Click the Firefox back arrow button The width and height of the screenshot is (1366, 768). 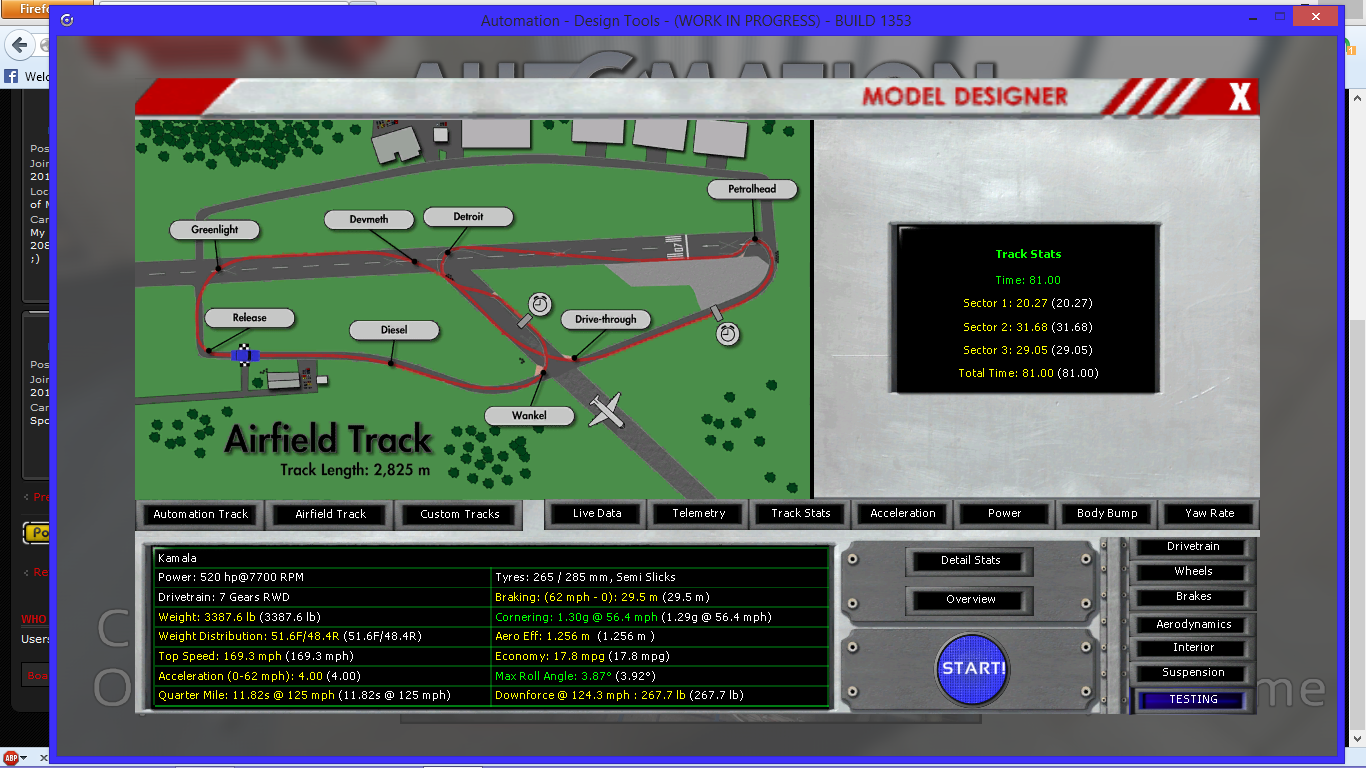tap(19, 46)
